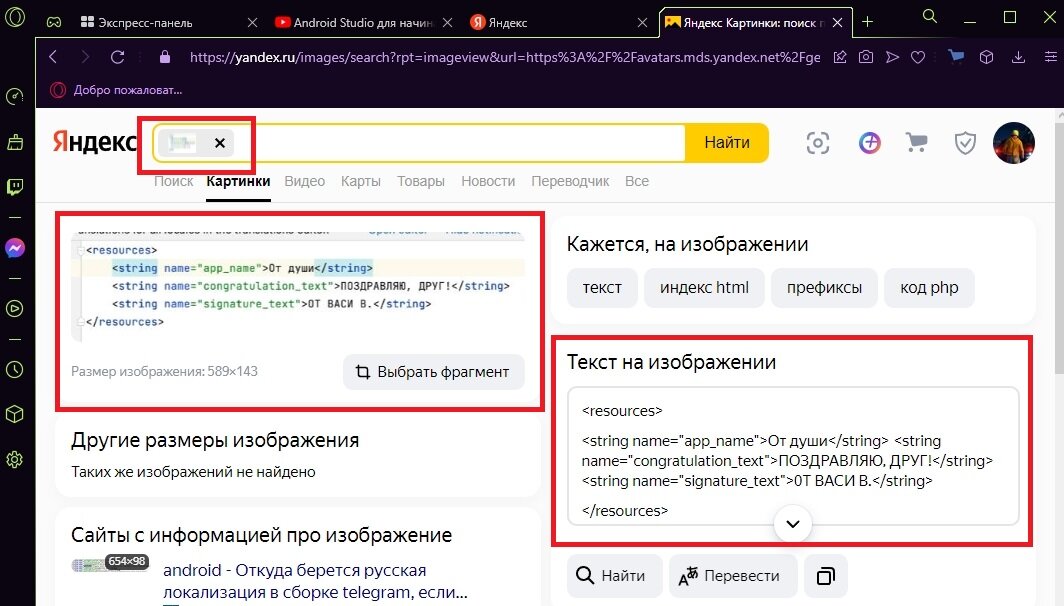Click Перевести translate button
Viewport: 1064px width, 606px height.
click(733, 576)
